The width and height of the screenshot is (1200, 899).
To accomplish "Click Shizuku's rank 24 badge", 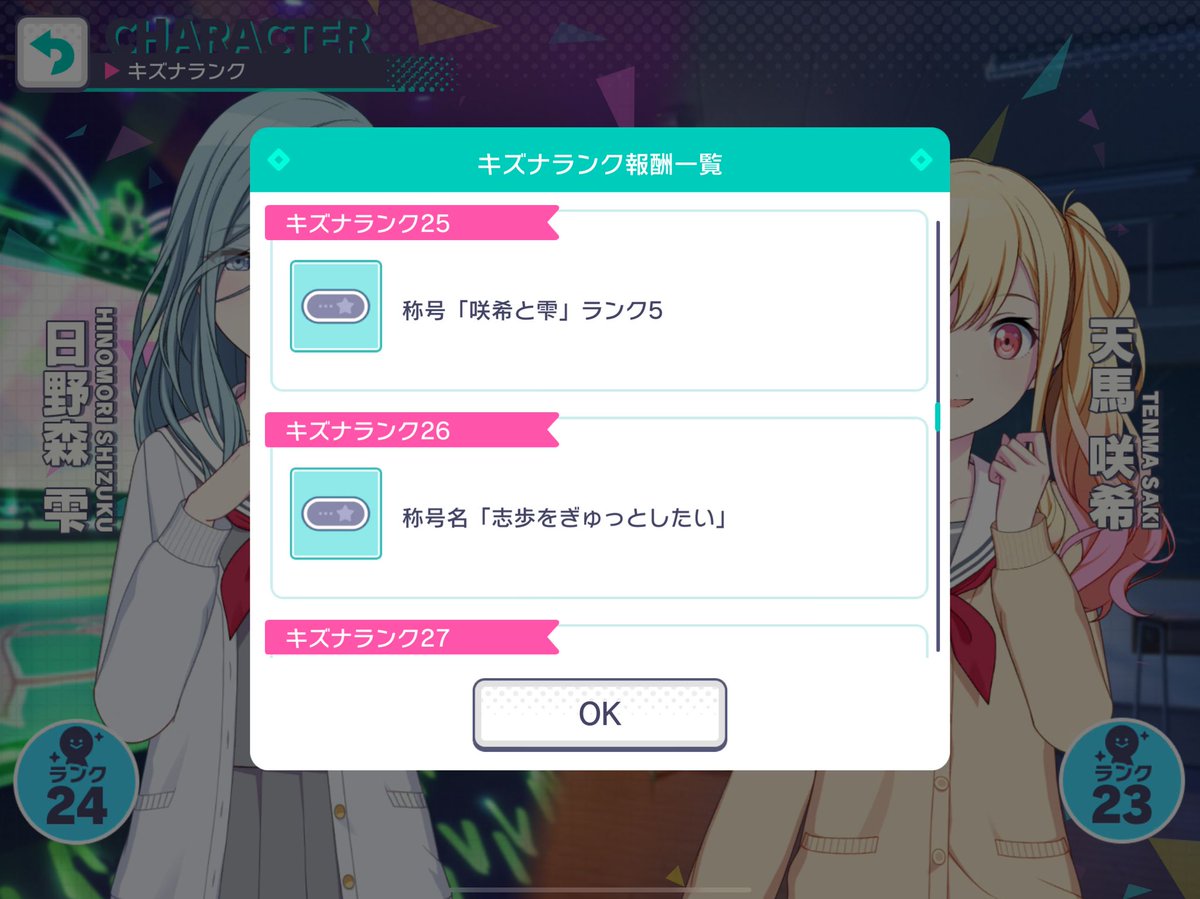I will click(76, 781).
